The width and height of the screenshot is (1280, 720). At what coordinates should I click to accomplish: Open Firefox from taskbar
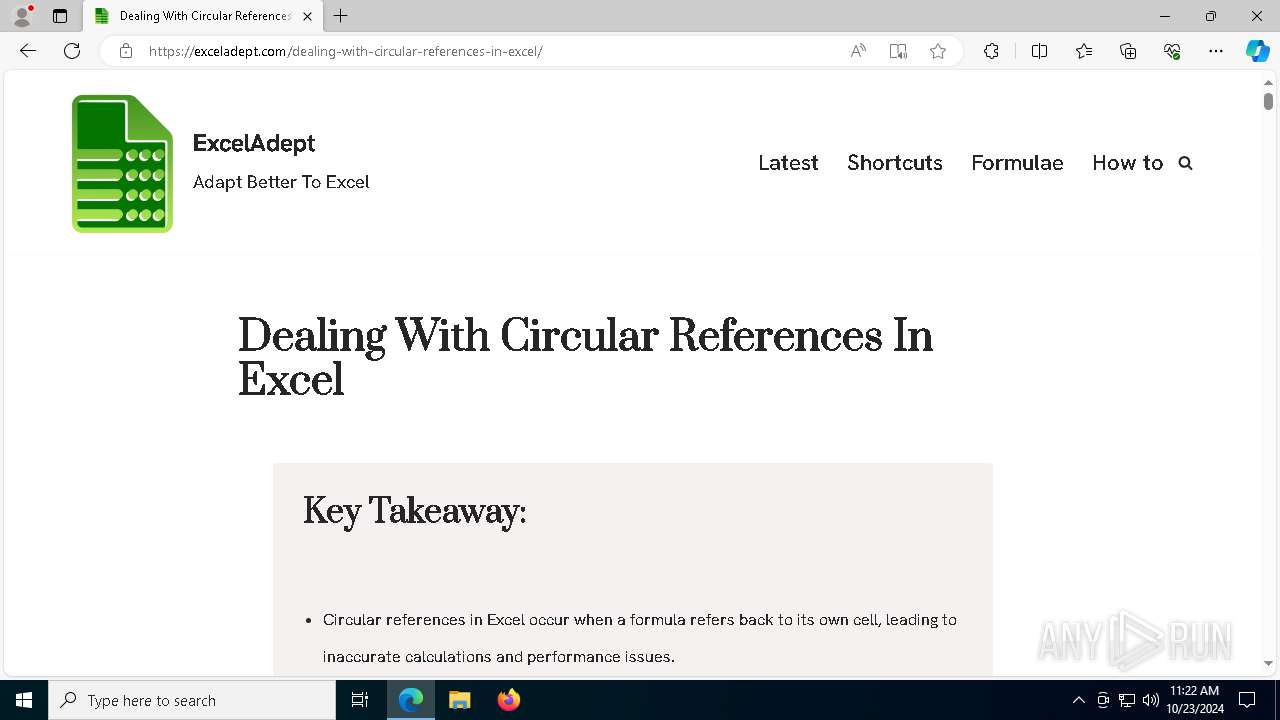[x=508, y=700]
